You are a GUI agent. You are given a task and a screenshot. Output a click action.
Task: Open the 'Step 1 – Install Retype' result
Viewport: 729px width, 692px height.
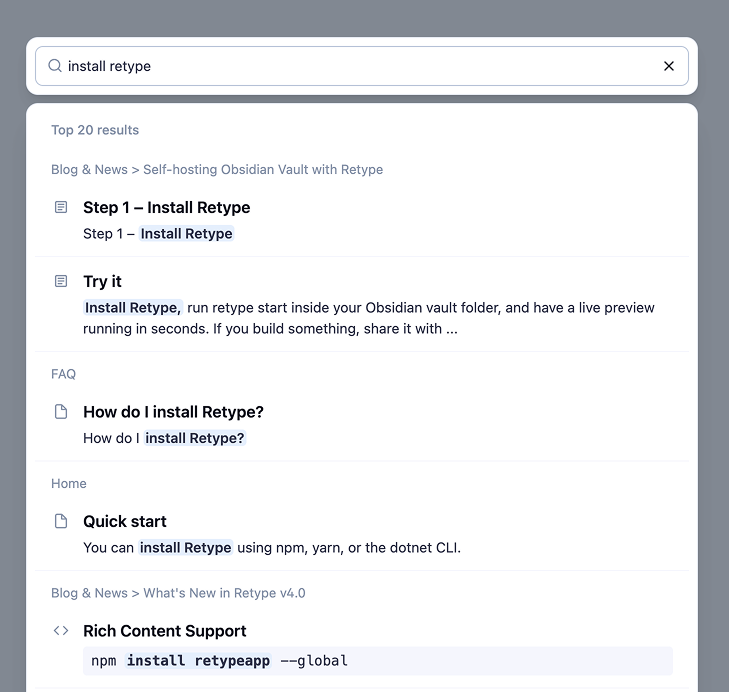click(x=166, y=208)
